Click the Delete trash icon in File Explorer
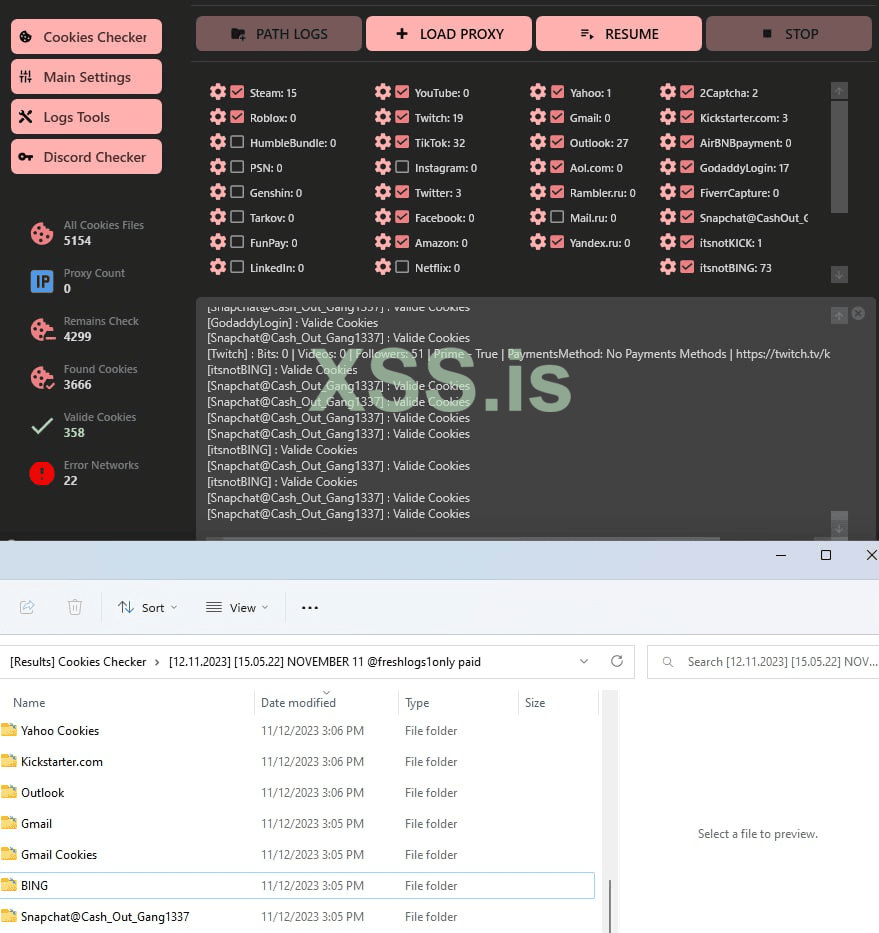 pos(74,607)
